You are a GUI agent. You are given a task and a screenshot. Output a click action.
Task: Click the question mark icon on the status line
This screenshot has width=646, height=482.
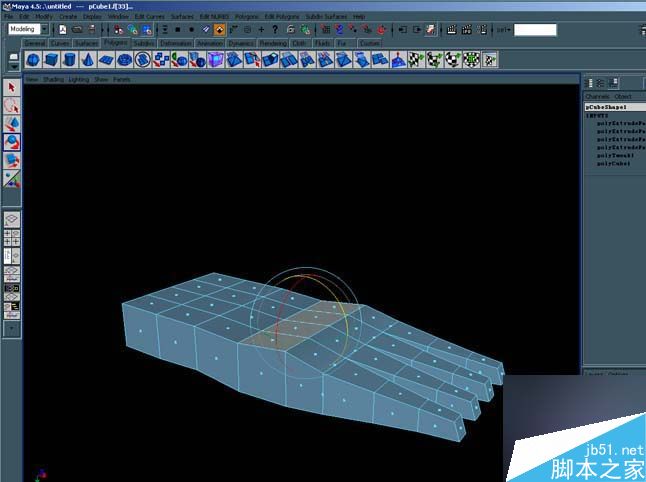[275, 29]
